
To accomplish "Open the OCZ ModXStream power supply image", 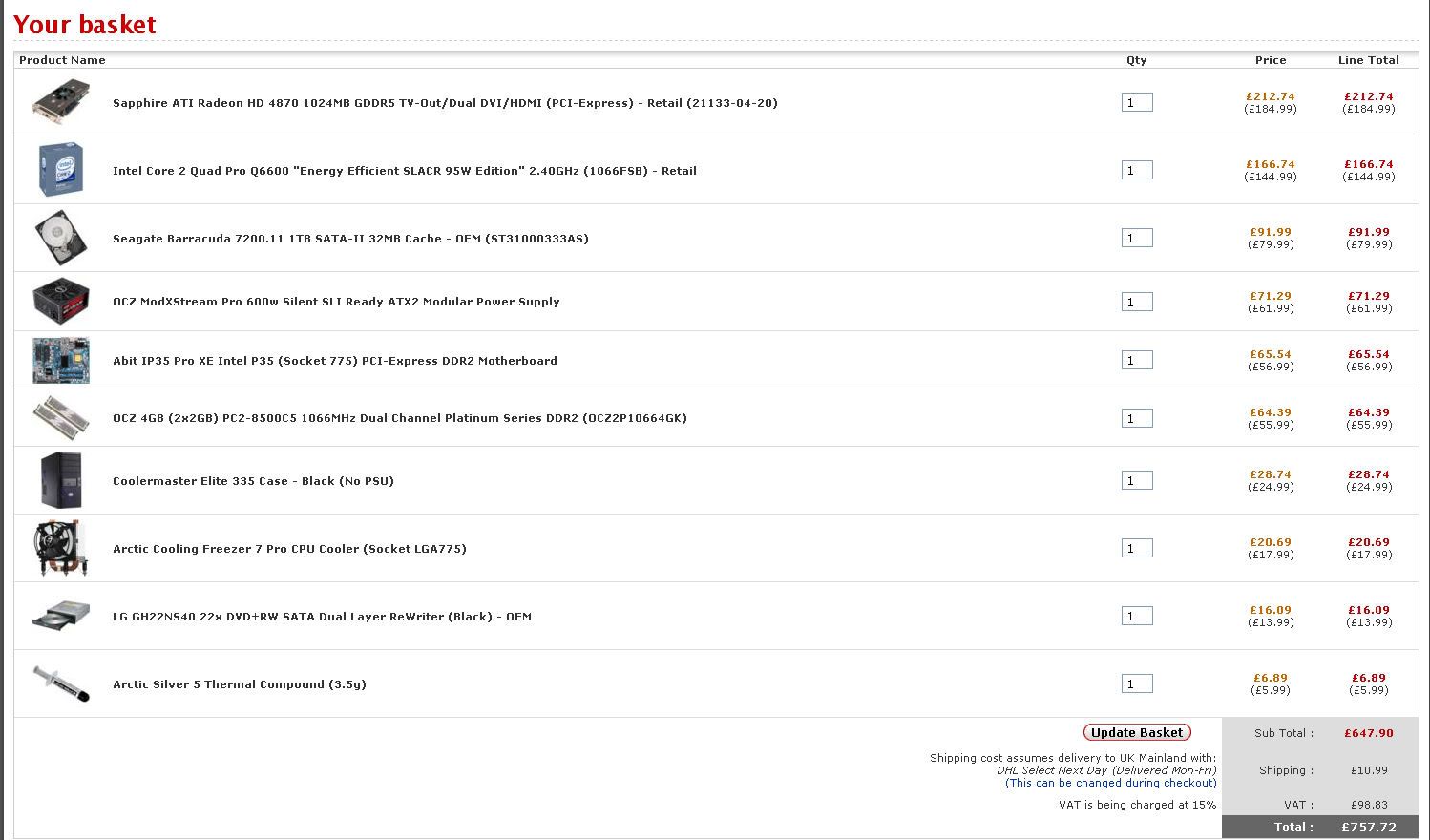I will [x=61, y=302].
